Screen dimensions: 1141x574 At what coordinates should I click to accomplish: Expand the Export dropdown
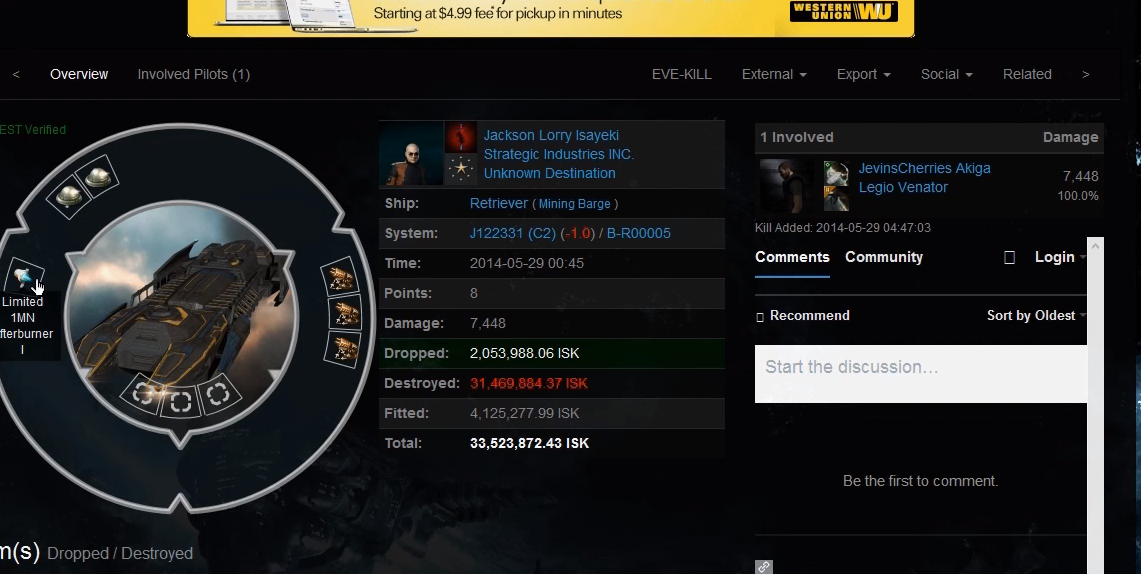click(x=864, y=74)
